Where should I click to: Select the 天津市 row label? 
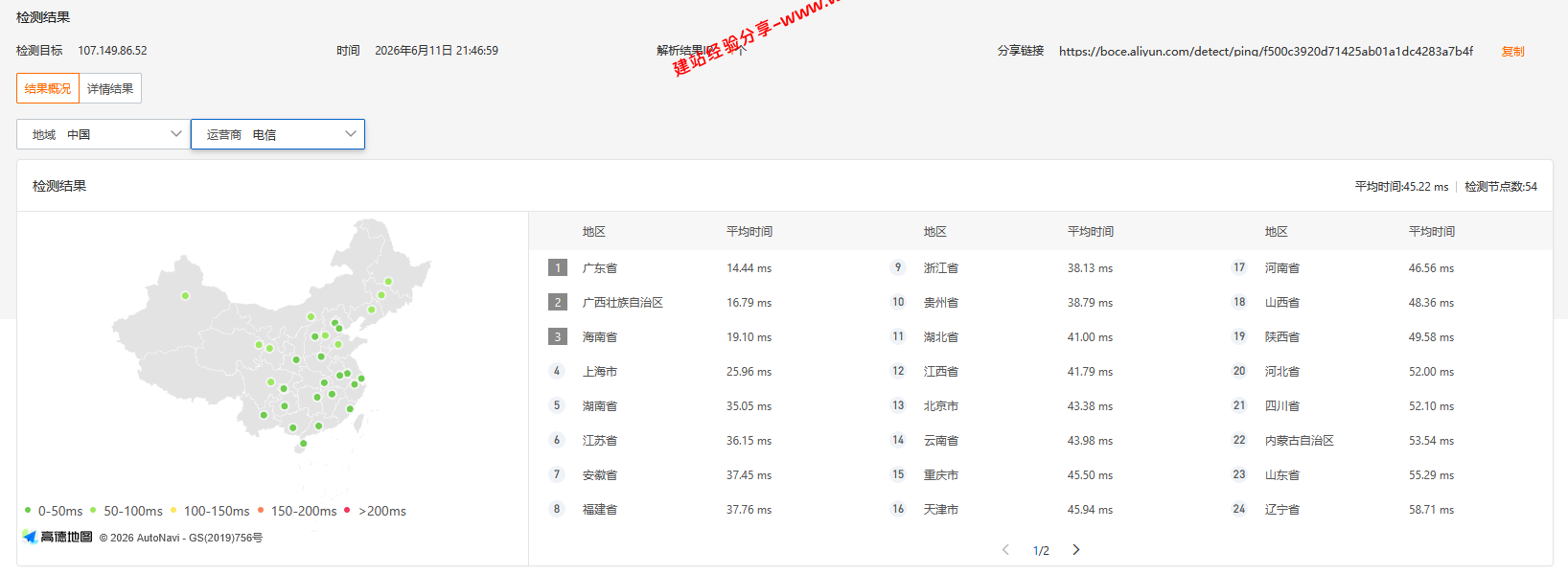tap(941, 510)
